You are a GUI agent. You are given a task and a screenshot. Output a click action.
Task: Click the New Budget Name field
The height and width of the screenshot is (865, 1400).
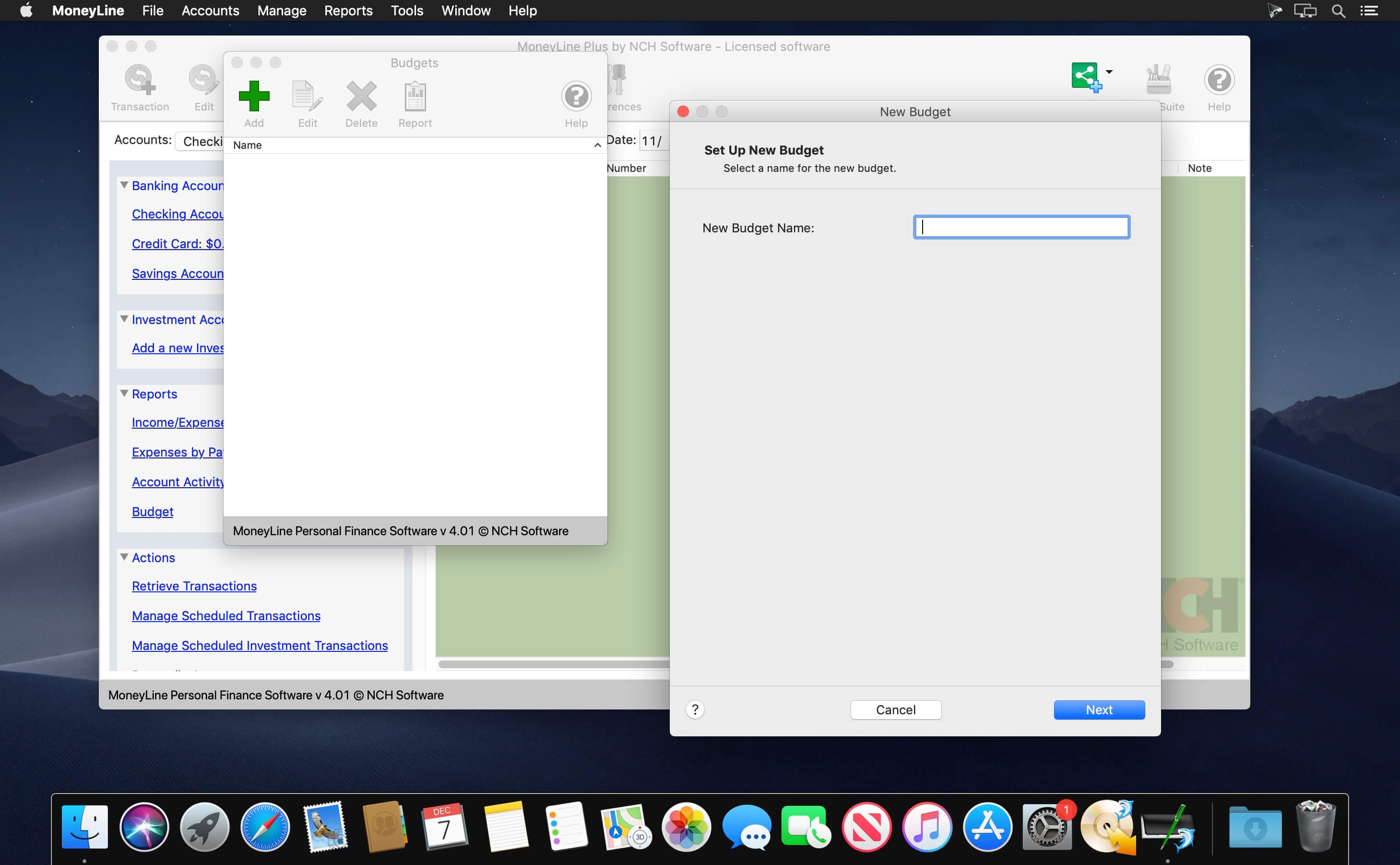[1021, 228]
